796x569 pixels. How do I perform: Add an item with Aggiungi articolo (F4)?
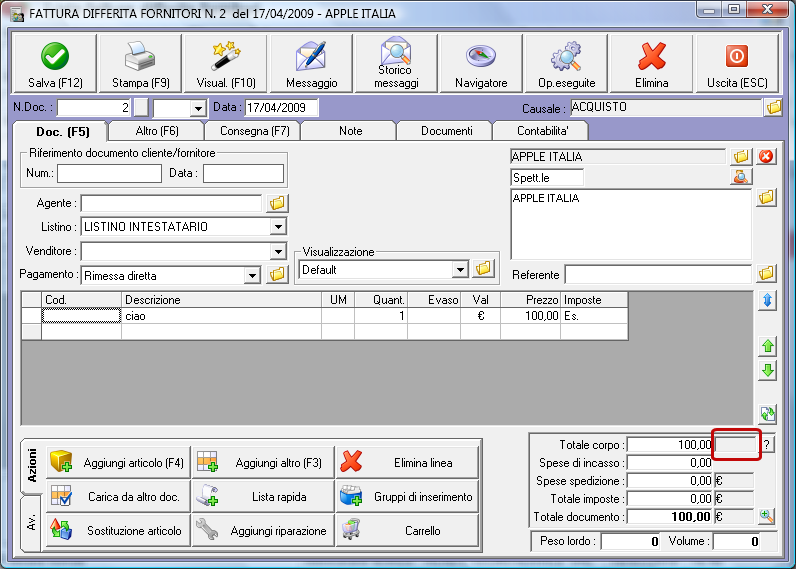click(x=118, y=462)
